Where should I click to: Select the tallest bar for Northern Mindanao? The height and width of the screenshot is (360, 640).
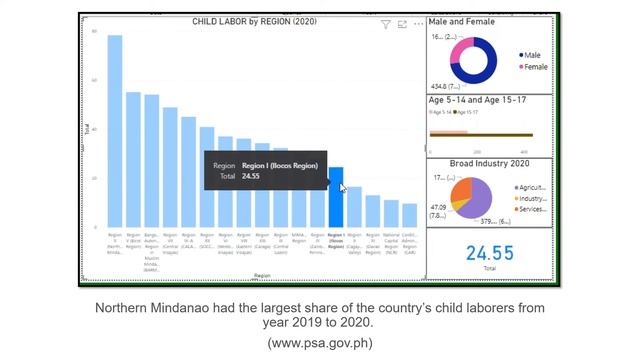tap(115, 131)
